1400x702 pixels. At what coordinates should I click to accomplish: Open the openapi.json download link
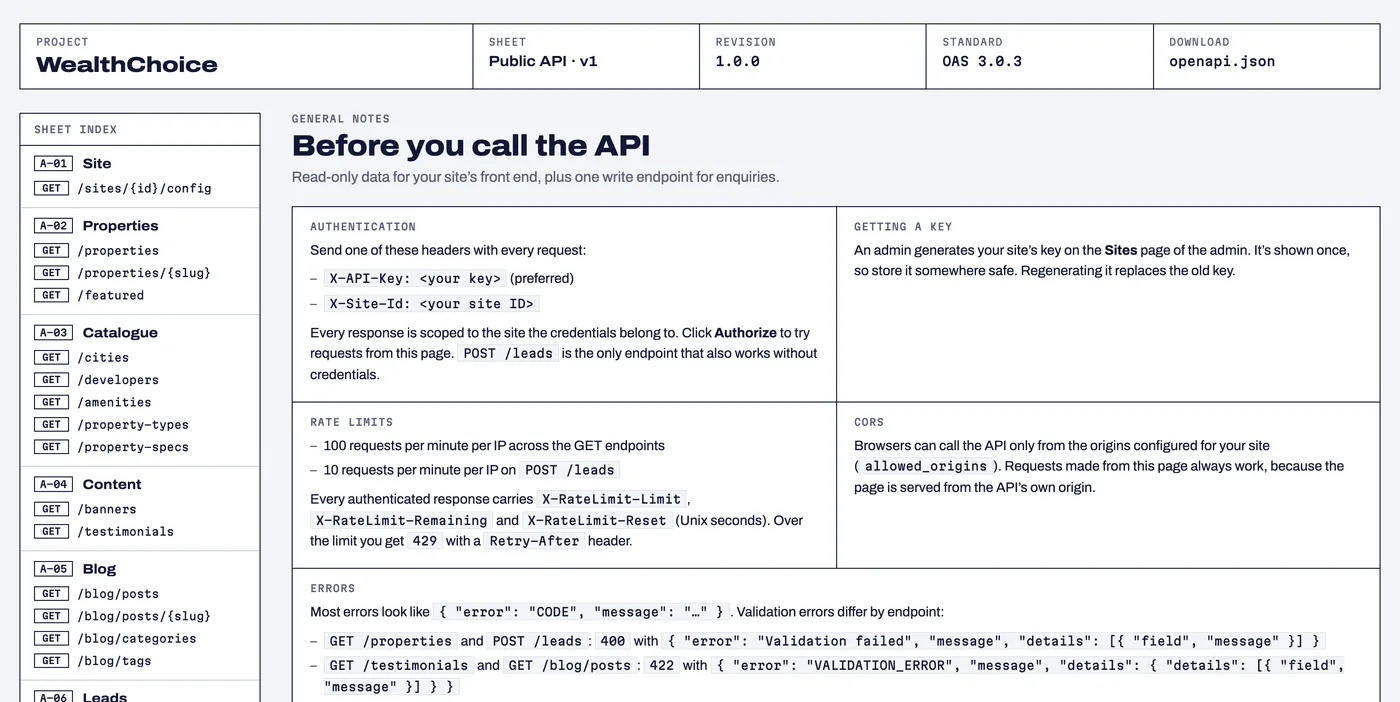click(1222, 61)
